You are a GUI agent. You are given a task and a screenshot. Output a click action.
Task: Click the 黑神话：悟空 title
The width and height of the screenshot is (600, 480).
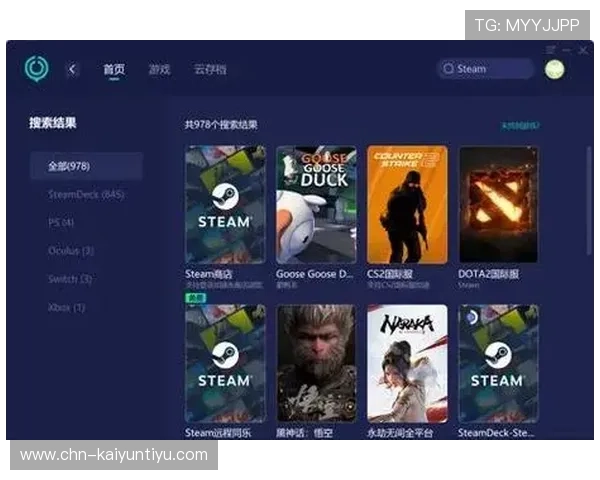click(304, 433)
